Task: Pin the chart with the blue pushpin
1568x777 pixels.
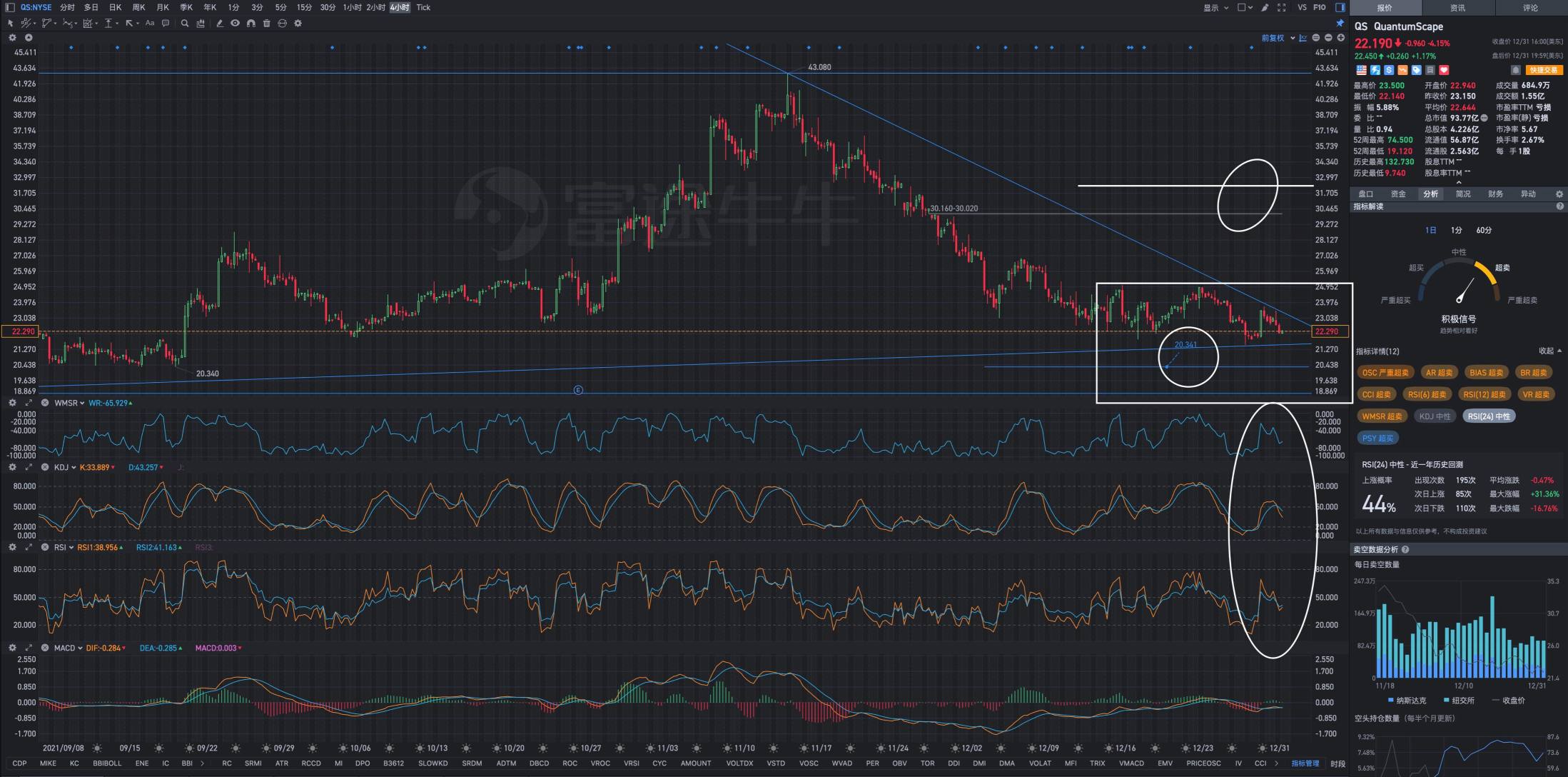Action: click(x=1340, y=23)
